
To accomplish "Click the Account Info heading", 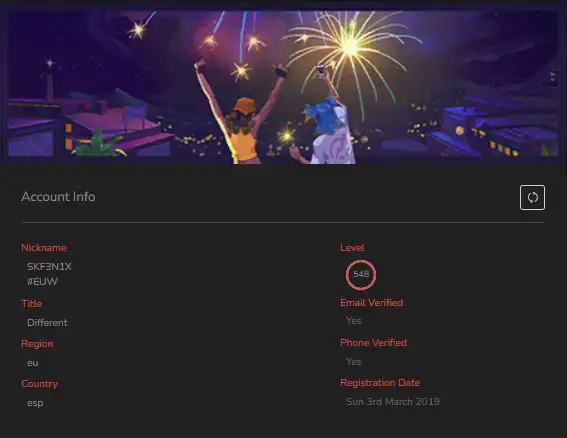I will tap(58, 197).
